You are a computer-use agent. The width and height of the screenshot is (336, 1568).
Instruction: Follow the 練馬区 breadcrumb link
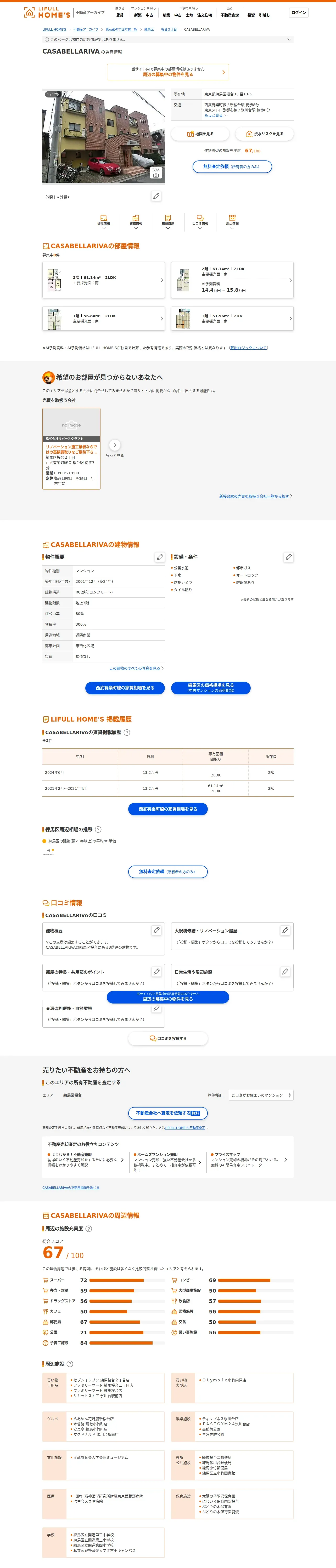pyautogui.click(x=149, y=29)
